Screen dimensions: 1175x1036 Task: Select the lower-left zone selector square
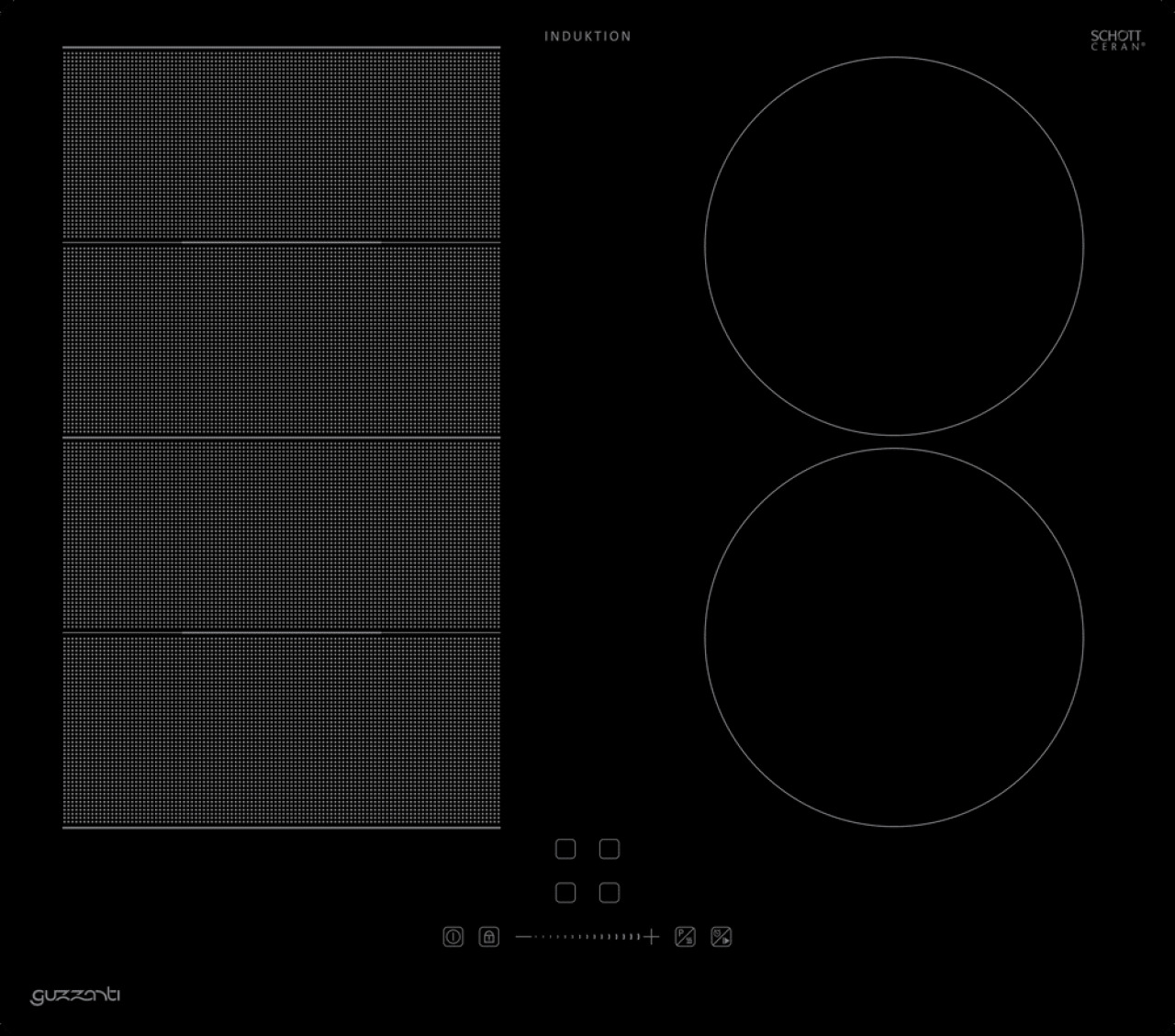click(x=565, y=892)
